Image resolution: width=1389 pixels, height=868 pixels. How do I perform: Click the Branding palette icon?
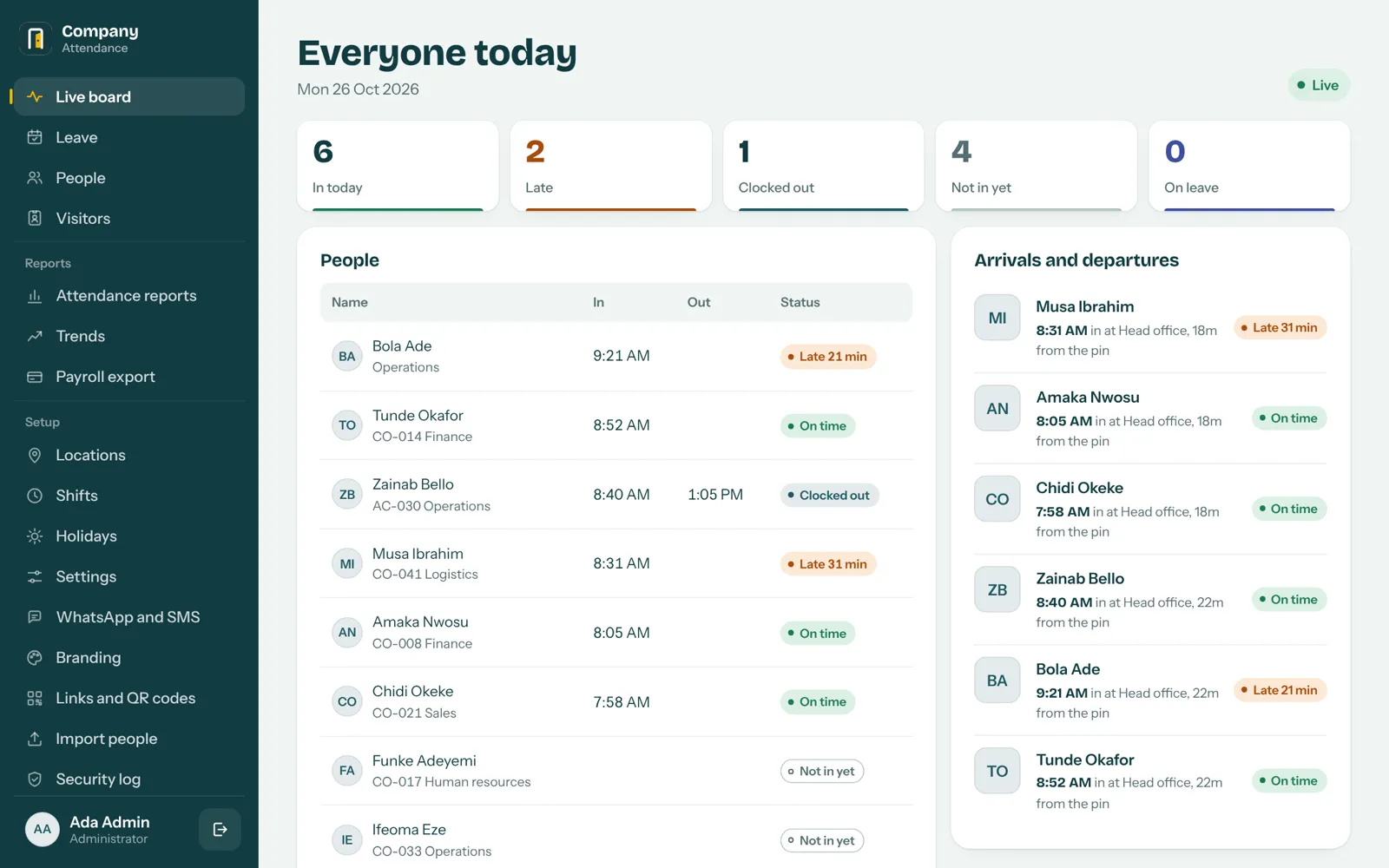[35, 658]
